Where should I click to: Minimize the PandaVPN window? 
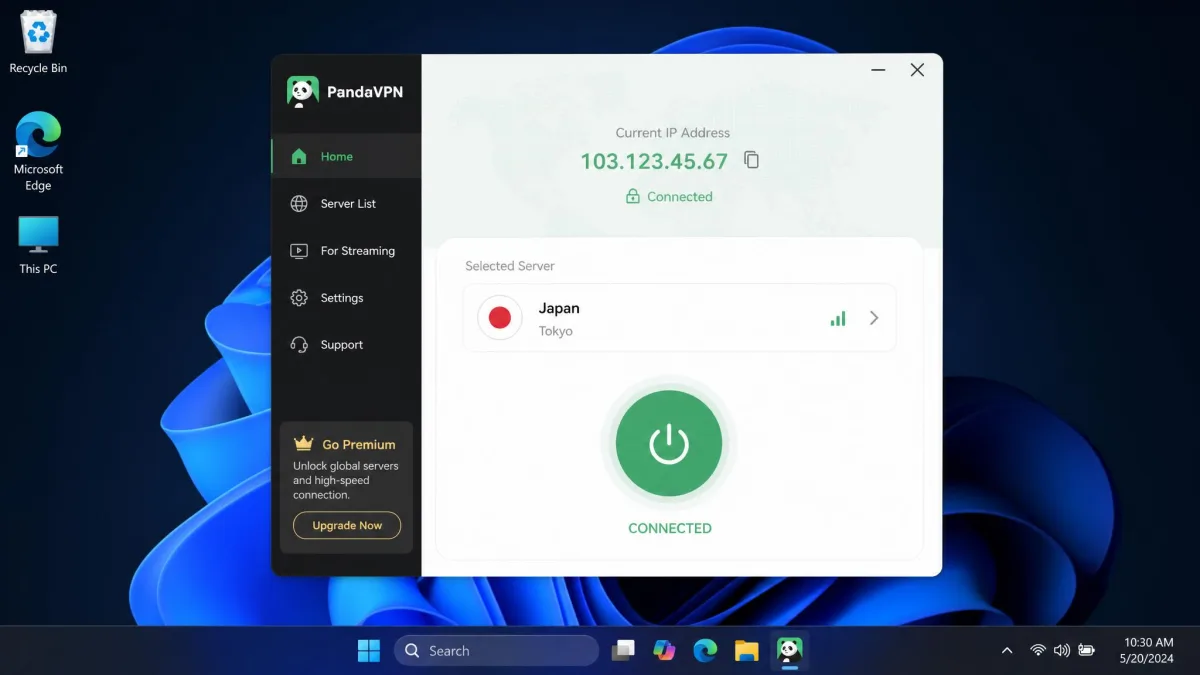pos(878,70)
